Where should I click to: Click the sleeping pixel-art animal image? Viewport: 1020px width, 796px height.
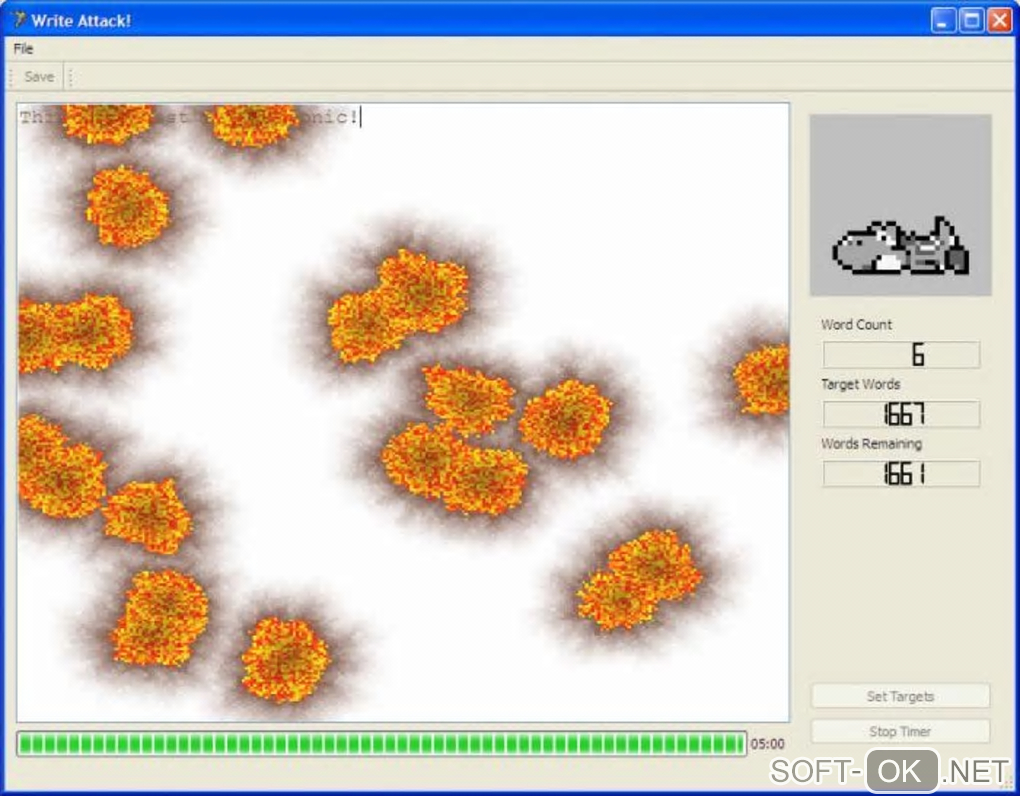tap(900, 206)
